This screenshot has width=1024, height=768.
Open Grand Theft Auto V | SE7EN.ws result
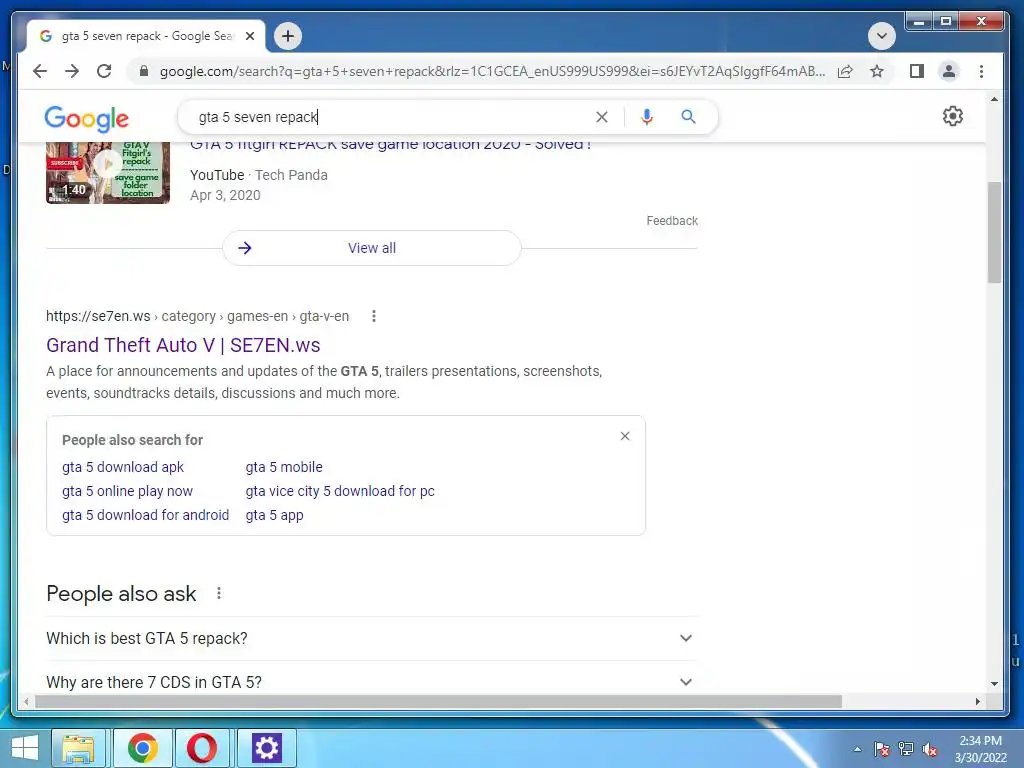[183, 345]
